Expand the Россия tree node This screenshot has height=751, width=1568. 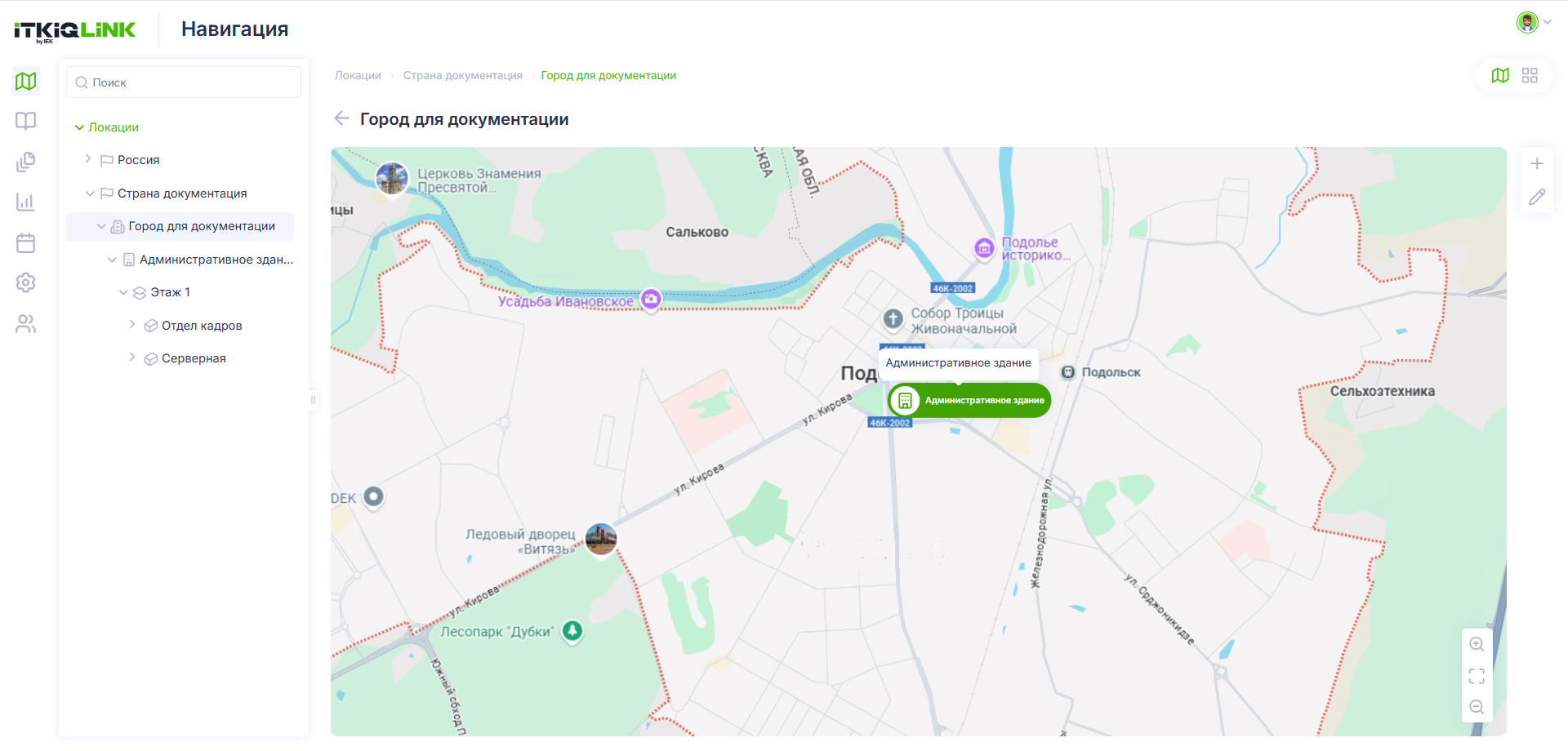tap(87, 159)
